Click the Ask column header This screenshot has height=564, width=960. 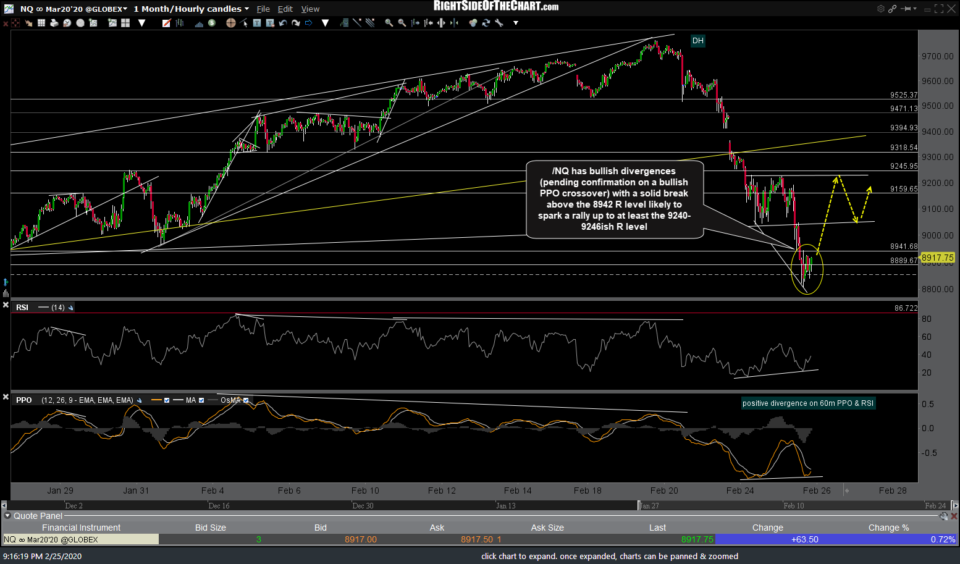coord(437,528)
